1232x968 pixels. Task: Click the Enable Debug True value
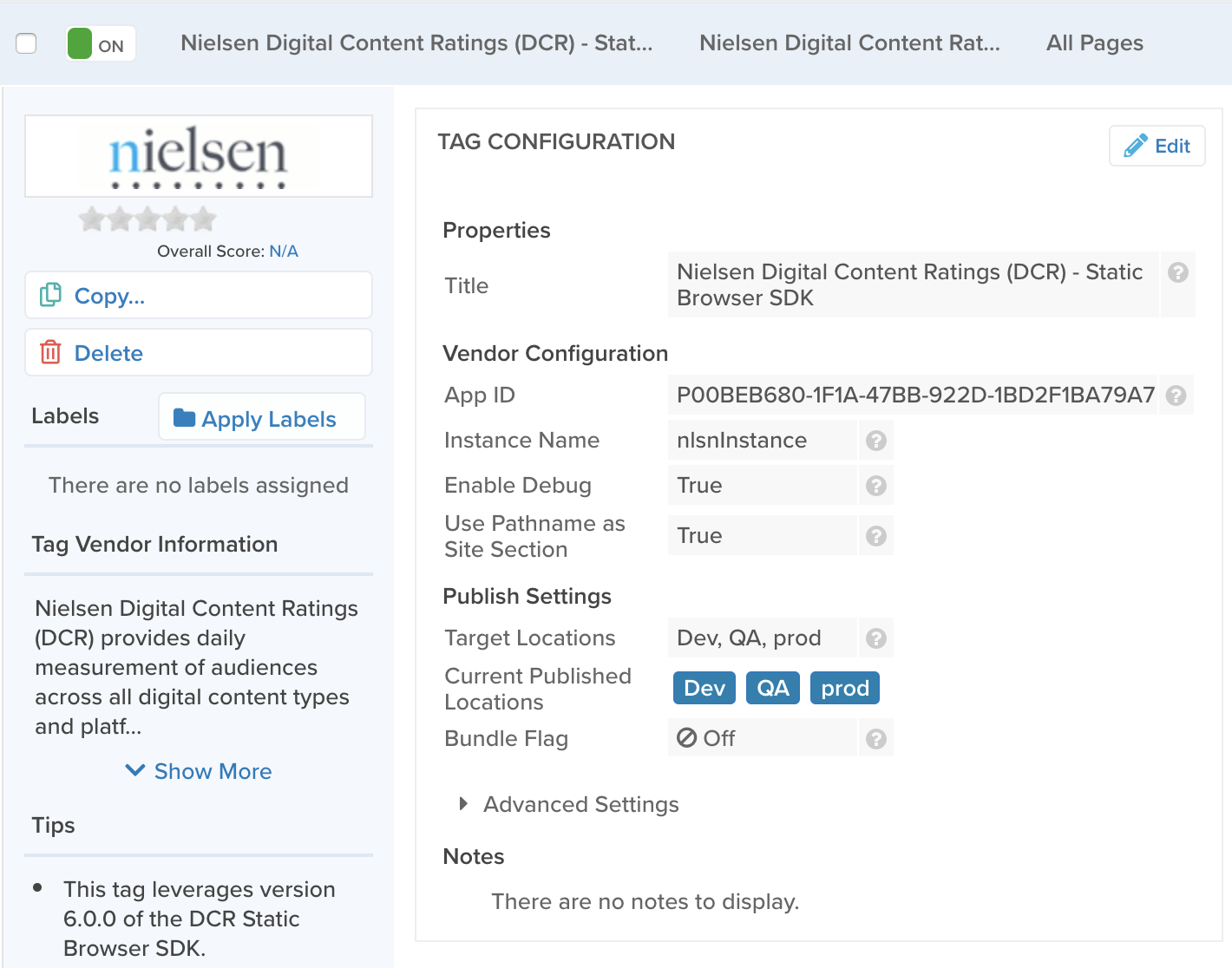tap(763, 485)
